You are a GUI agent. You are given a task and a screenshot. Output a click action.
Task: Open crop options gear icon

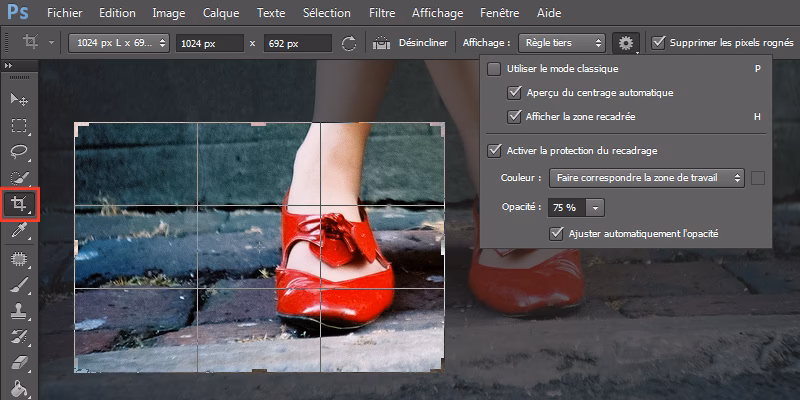[x=626, y=43]
